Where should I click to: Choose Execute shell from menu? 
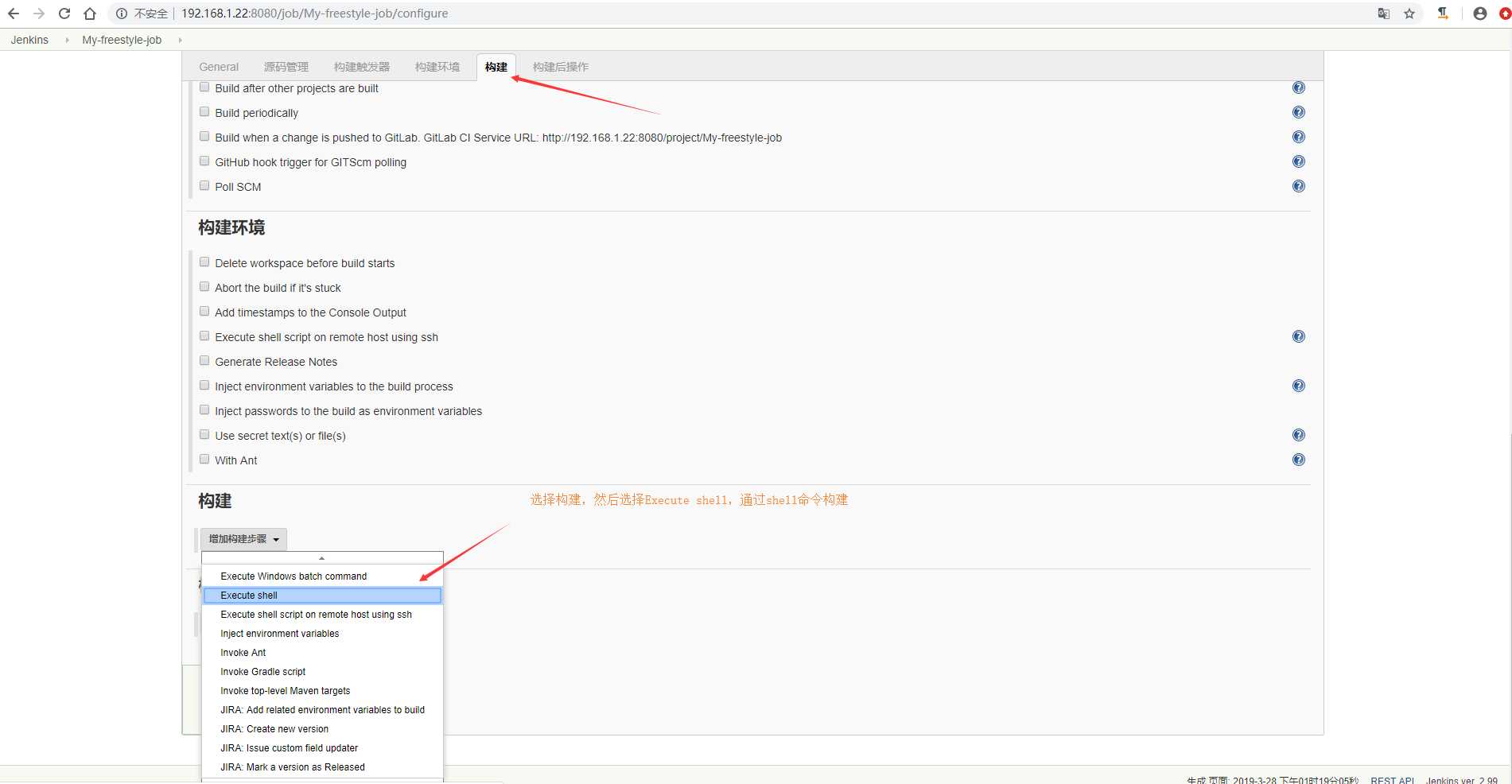coord(322,596)
